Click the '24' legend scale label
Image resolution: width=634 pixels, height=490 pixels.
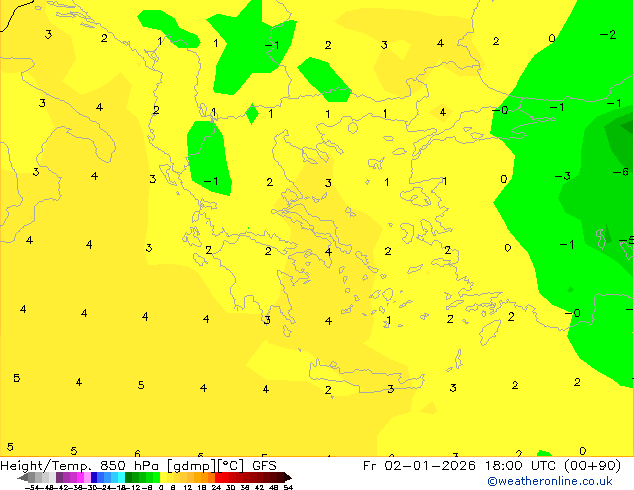[216, 487]
